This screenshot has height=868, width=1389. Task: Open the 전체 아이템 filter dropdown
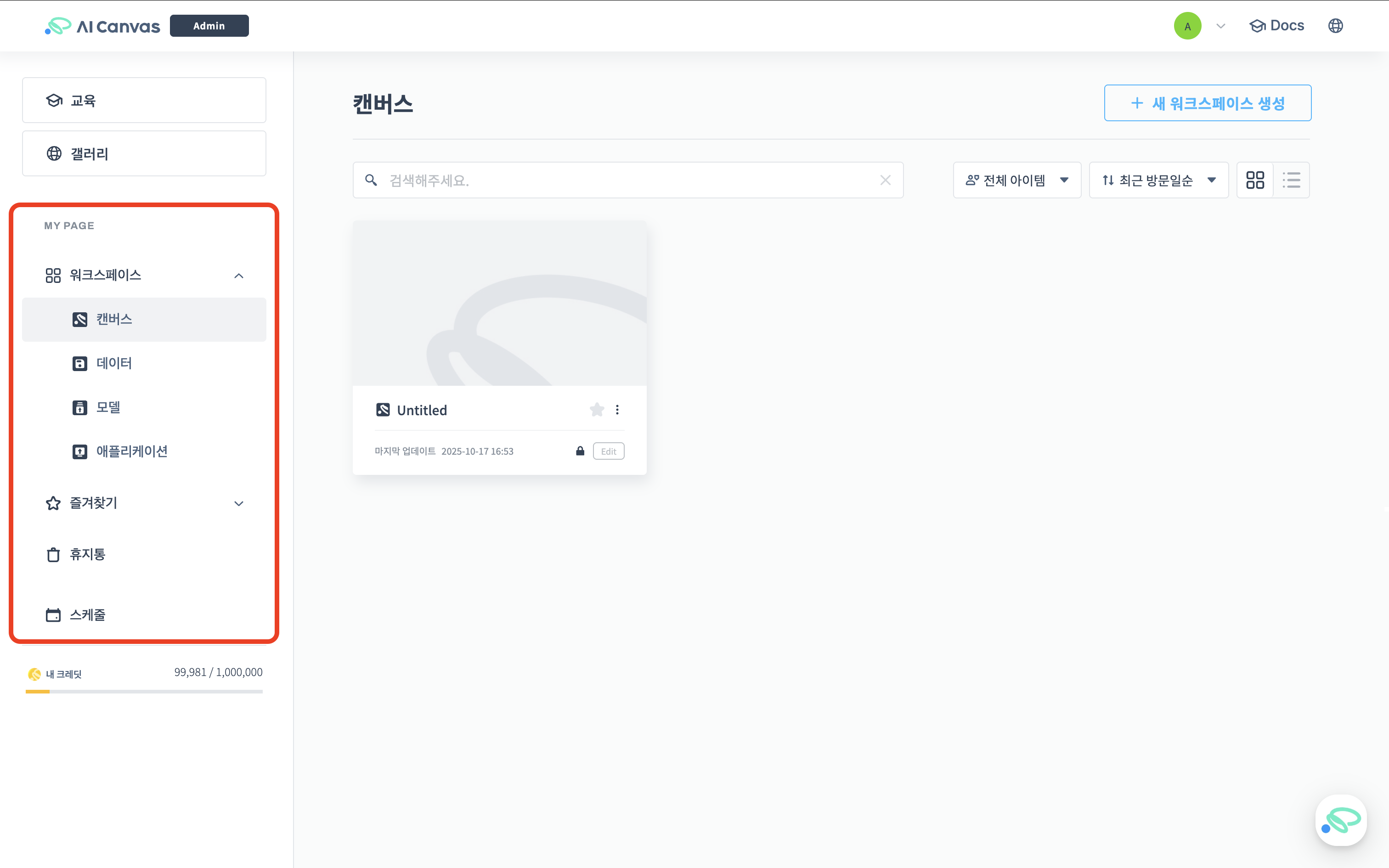[x=1016, y=180]
